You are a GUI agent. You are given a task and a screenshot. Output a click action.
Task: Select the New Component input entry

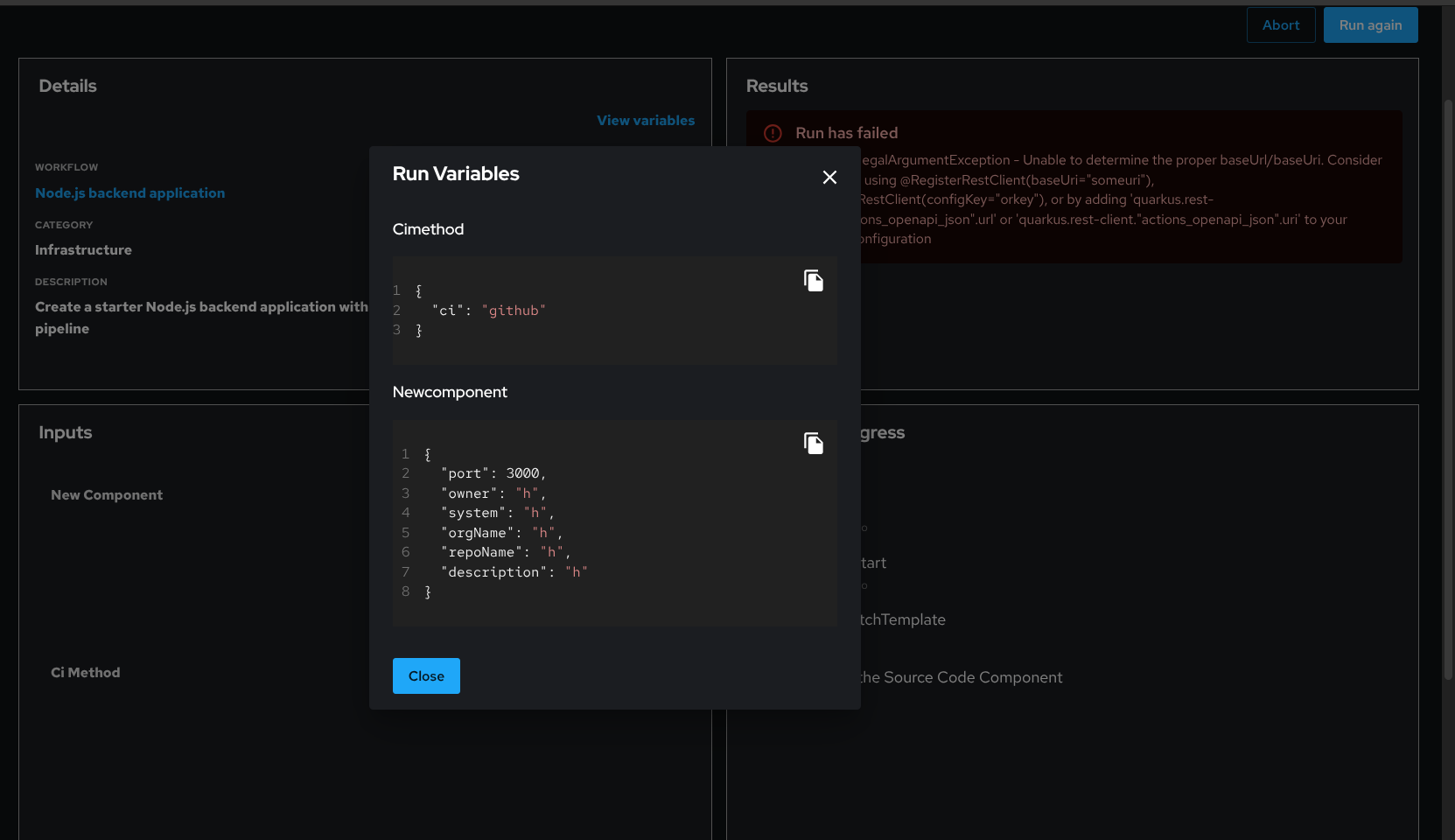[107, 495]
